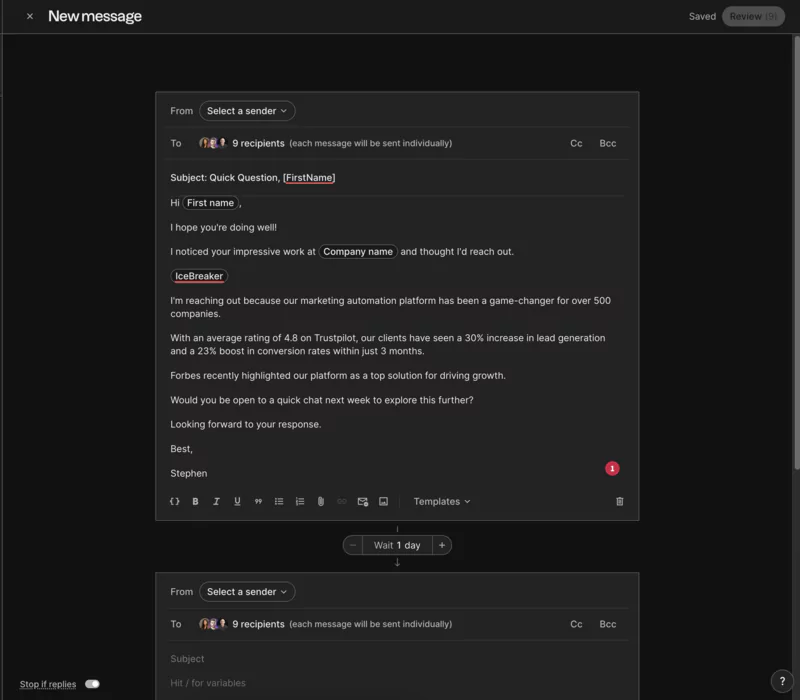
Task: Click the second message's recipient avatars
Action: [x=213, y=624]
